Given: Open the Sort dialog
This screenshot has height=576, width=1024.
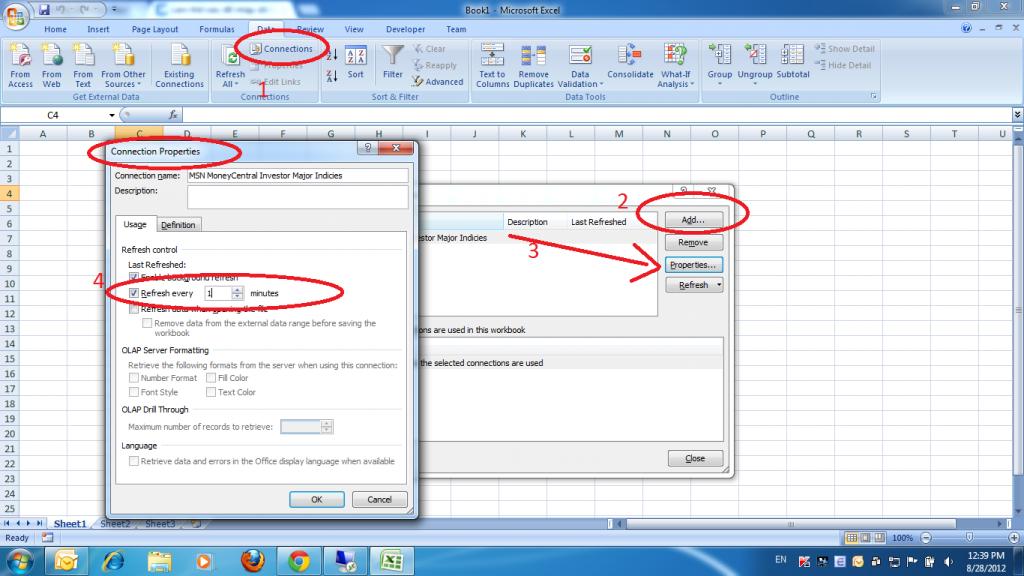Looking at the screenshot, I should (355, 63).
